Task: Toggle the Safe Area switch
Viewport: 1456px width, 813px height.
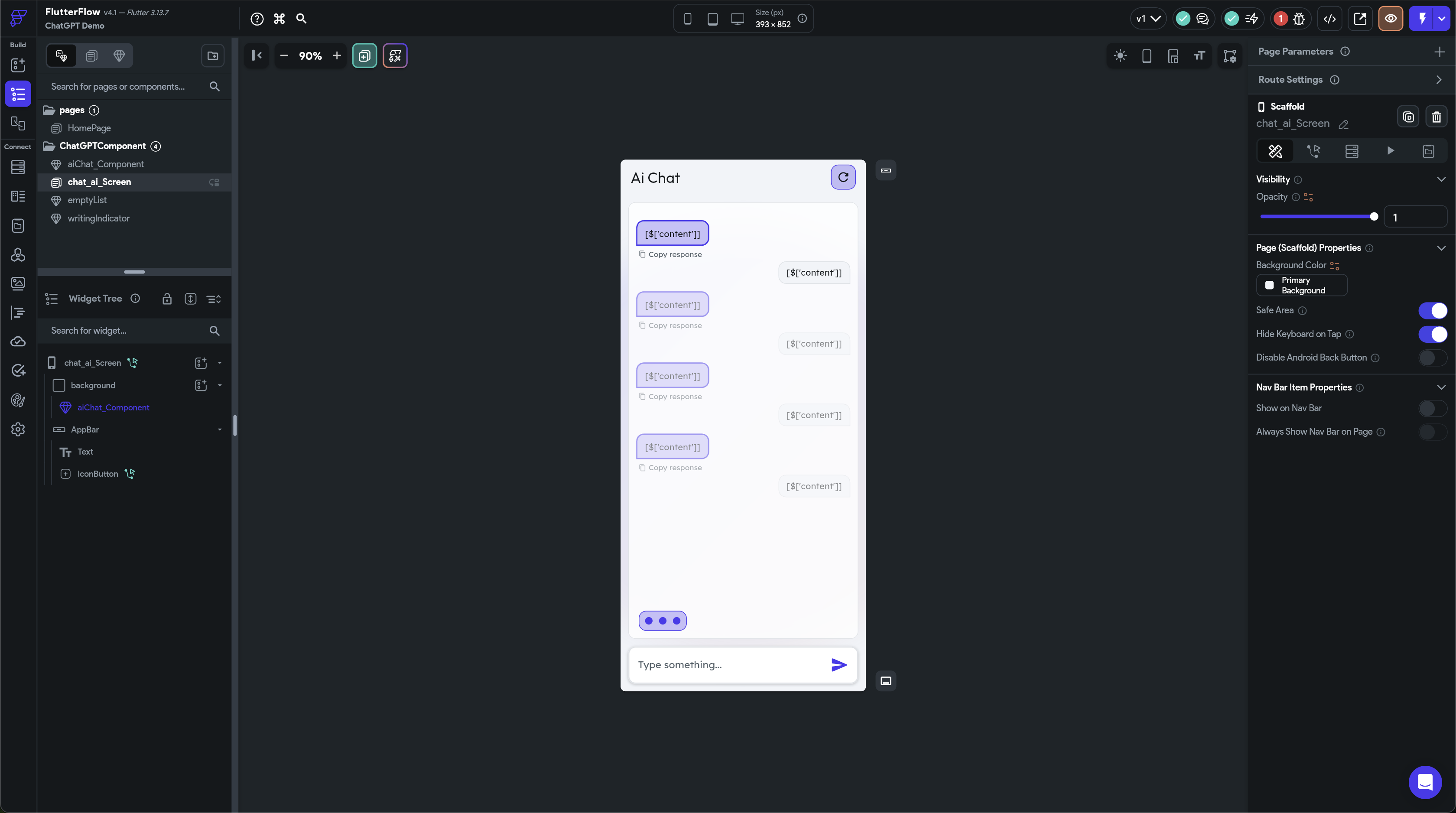Action: 1432,310
